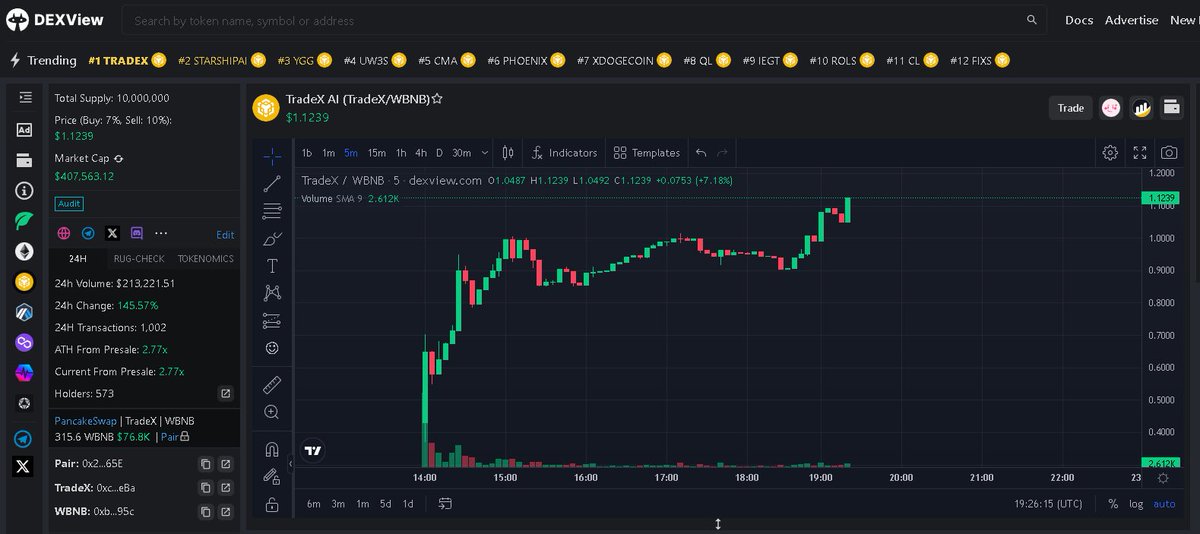Open the token website globe icon
The height and width of the screenshot is (534, 1200).
(64, 233)
